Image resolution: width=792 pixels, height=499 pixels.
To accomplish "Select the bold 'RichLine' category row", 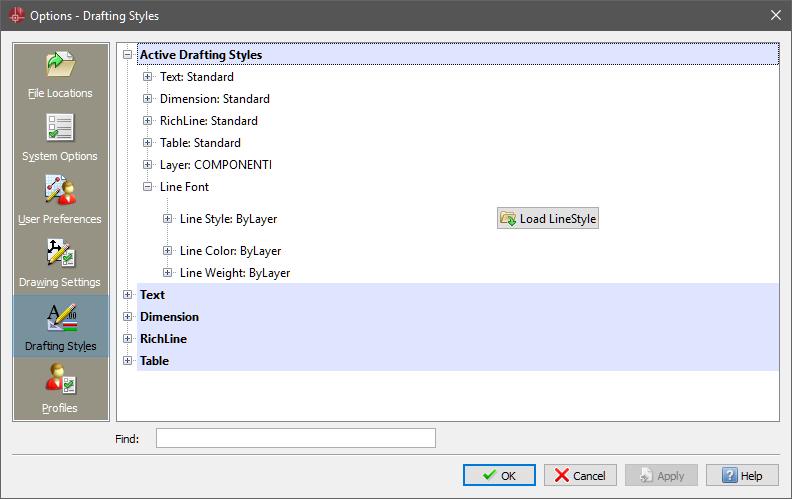I will pyautogui.click(x=458, y=338).
